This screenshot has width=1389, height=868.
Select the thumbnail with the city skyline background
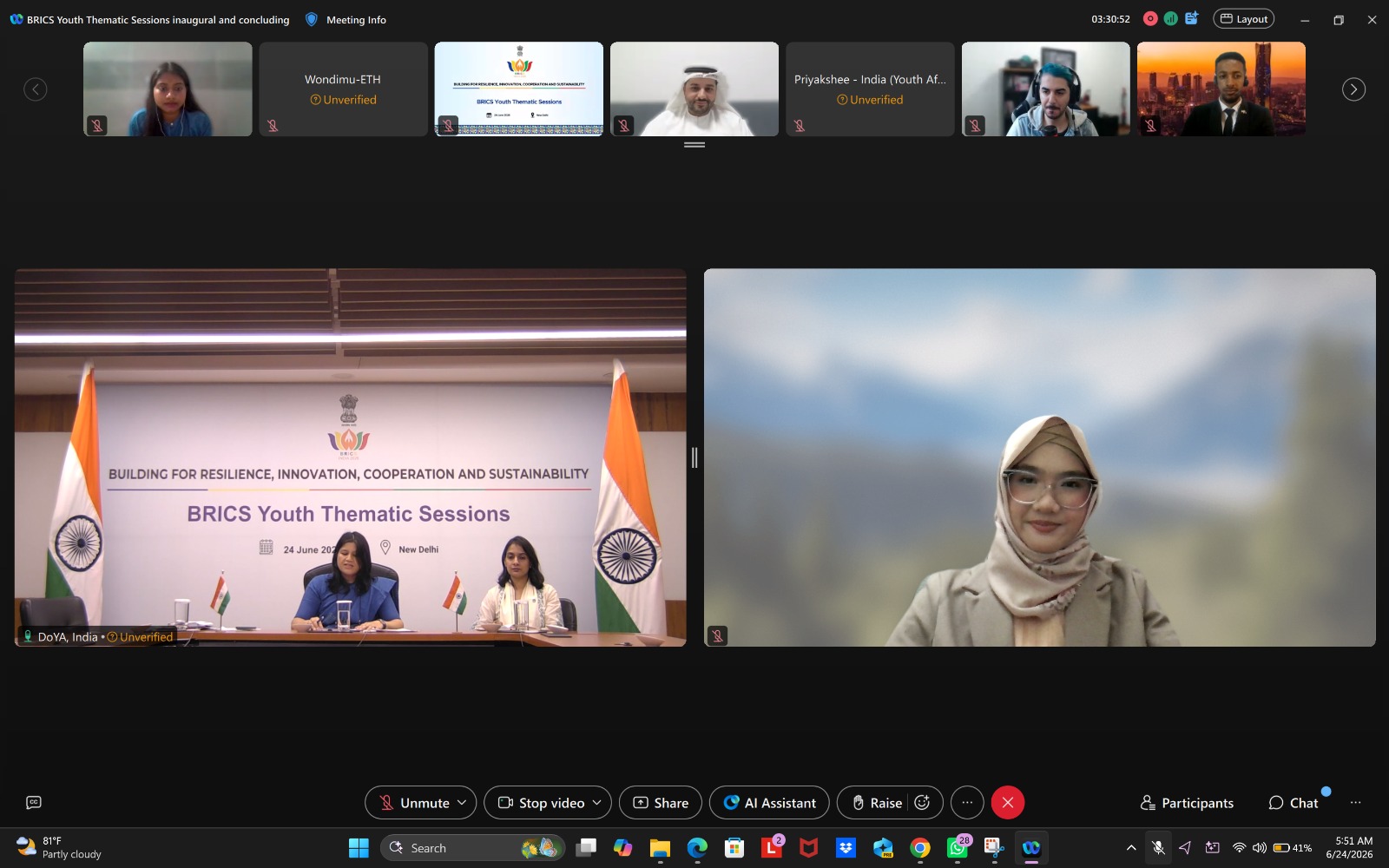click(1221, 89)
